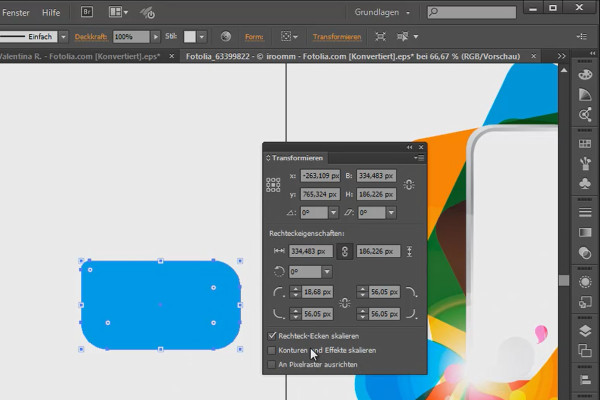Click the top-right corner type icon

coord(411,292)
